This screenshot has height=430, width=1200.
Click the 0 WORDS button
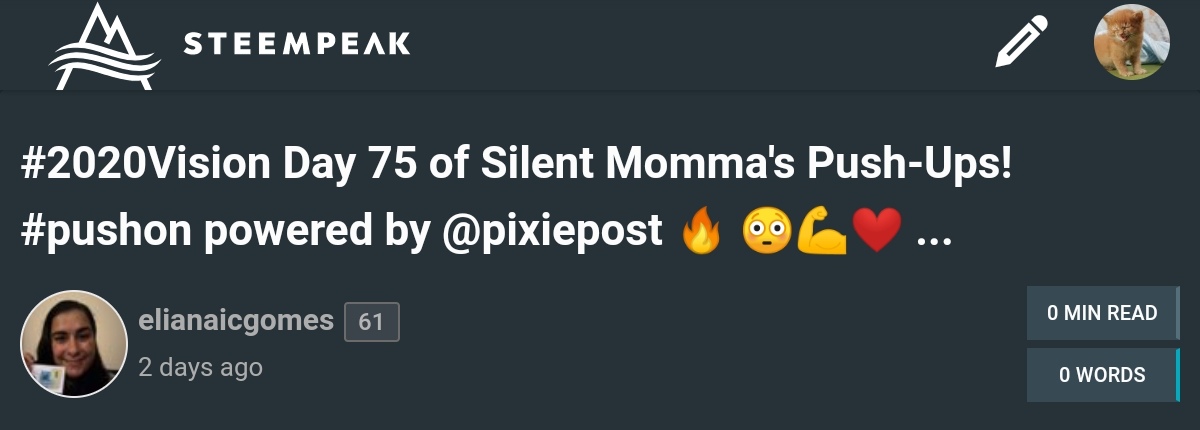[1102, 375]
